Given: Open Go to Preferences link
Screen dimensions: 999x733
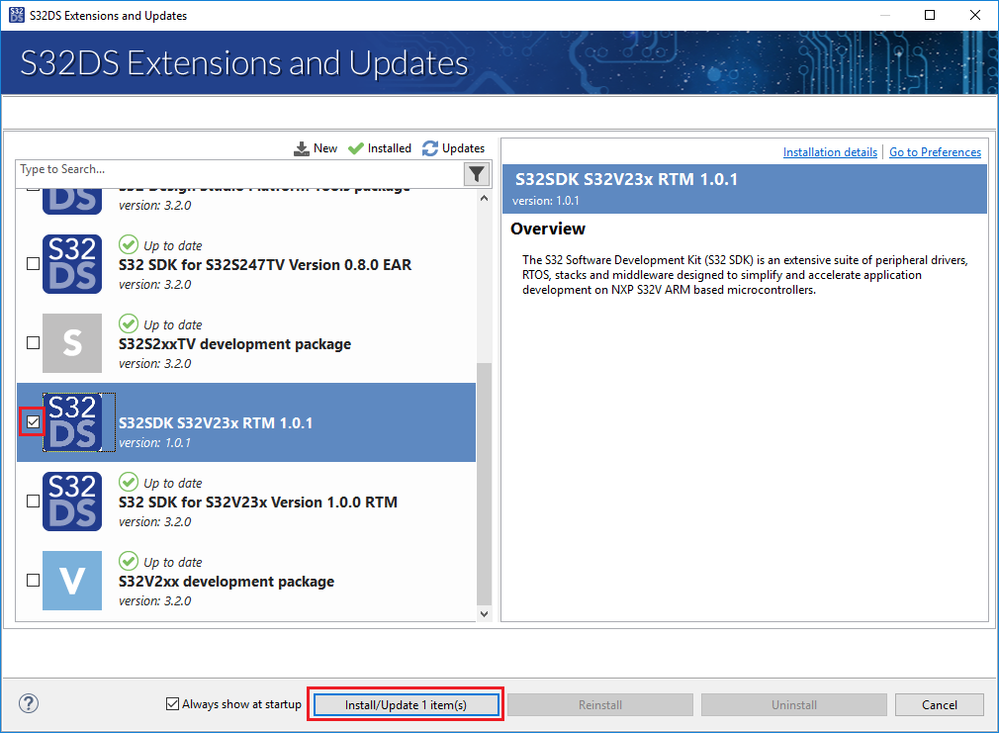Looking at the screenshot, I should click(x=935, y=152).
